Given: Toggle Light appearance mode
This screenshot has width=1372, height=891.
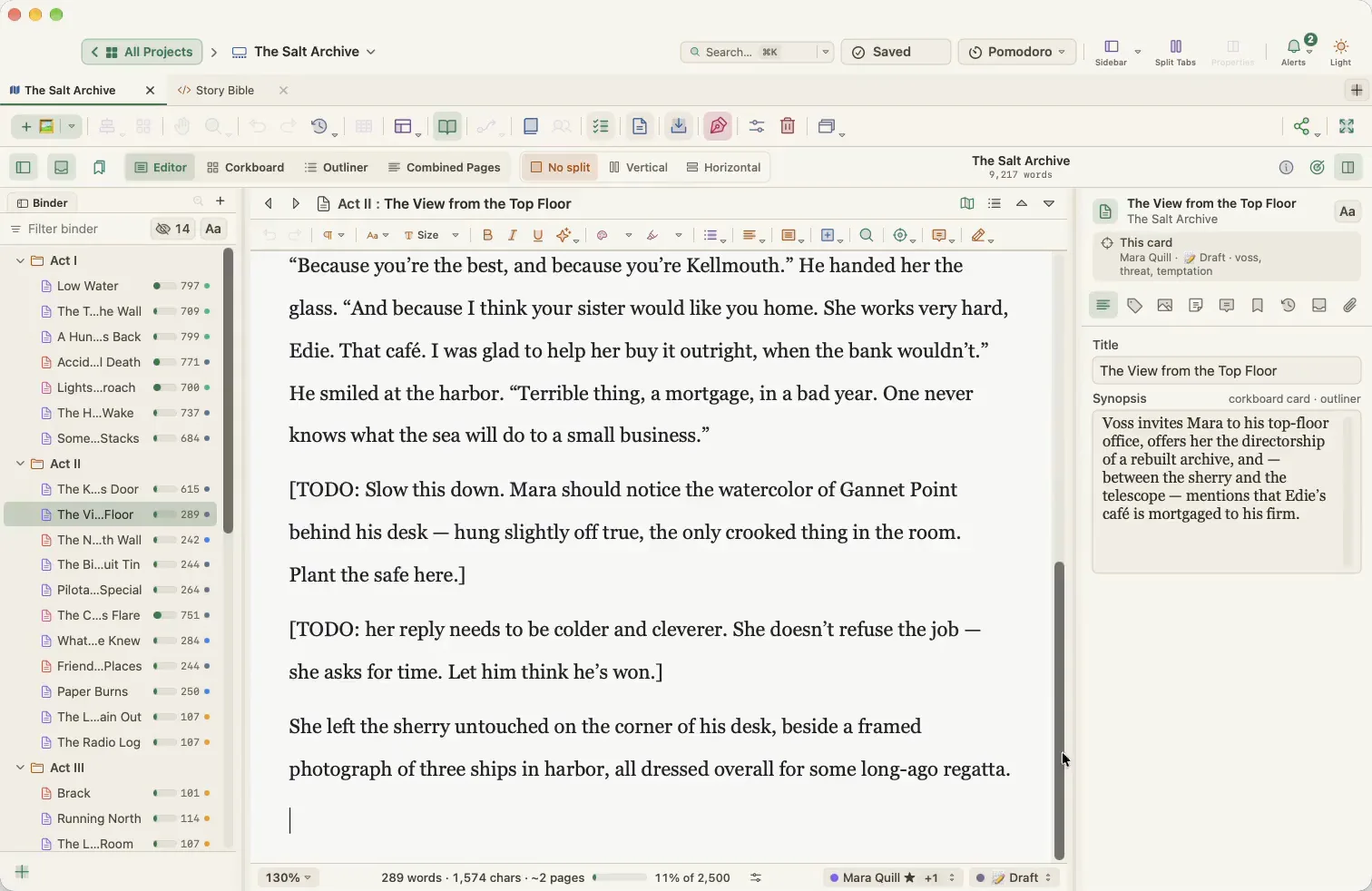Looking at the screenshot, I should (x=1341, y=51).
